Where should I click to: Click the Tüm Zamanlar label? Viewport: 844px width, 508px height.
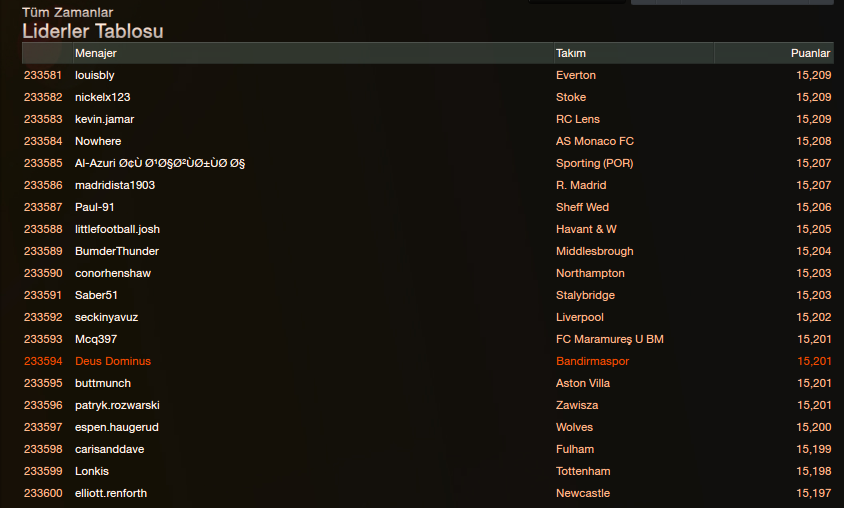click(68, 12)
